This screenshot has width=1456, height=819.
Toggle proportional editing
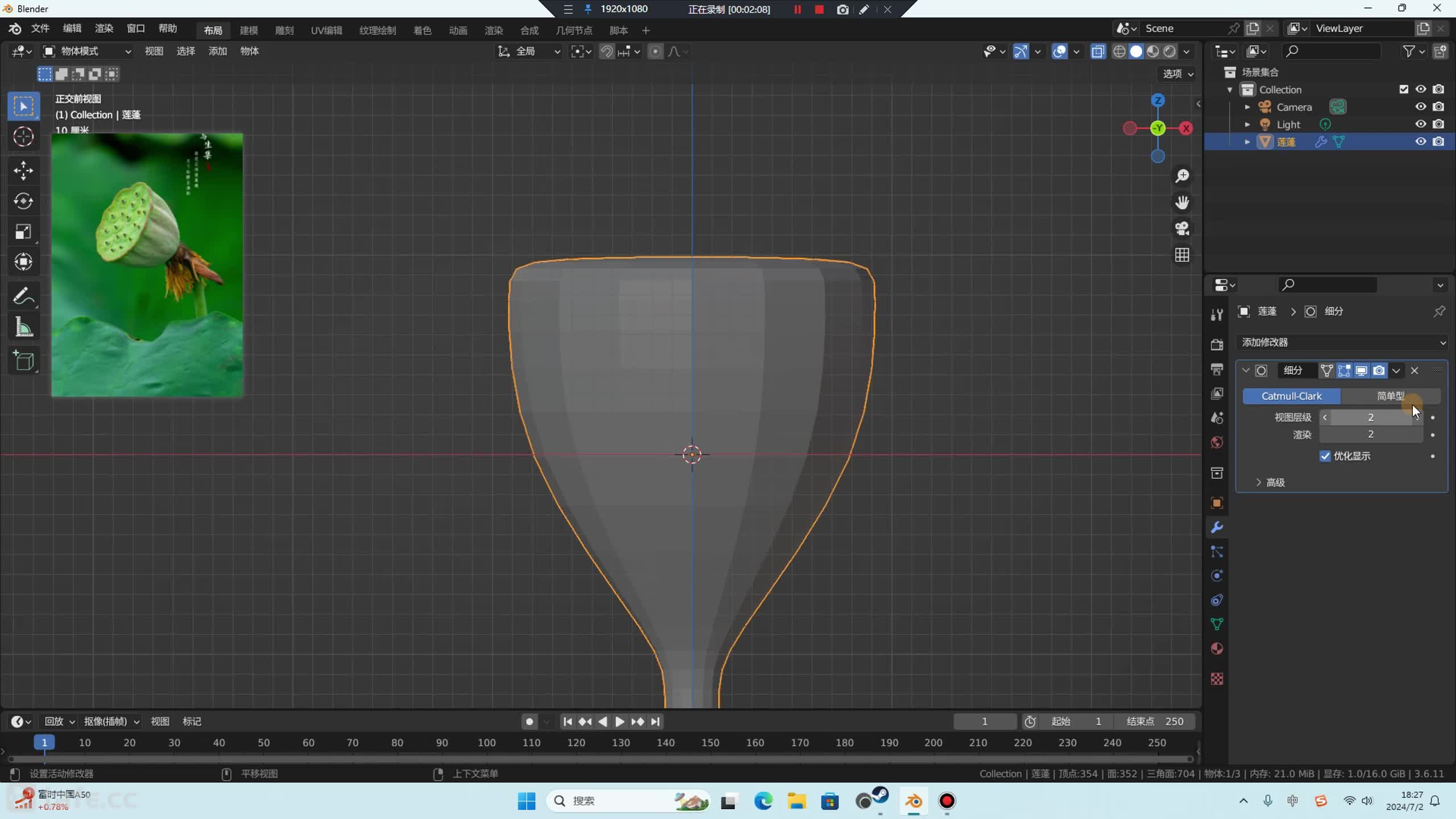click(x=655, y=52)
